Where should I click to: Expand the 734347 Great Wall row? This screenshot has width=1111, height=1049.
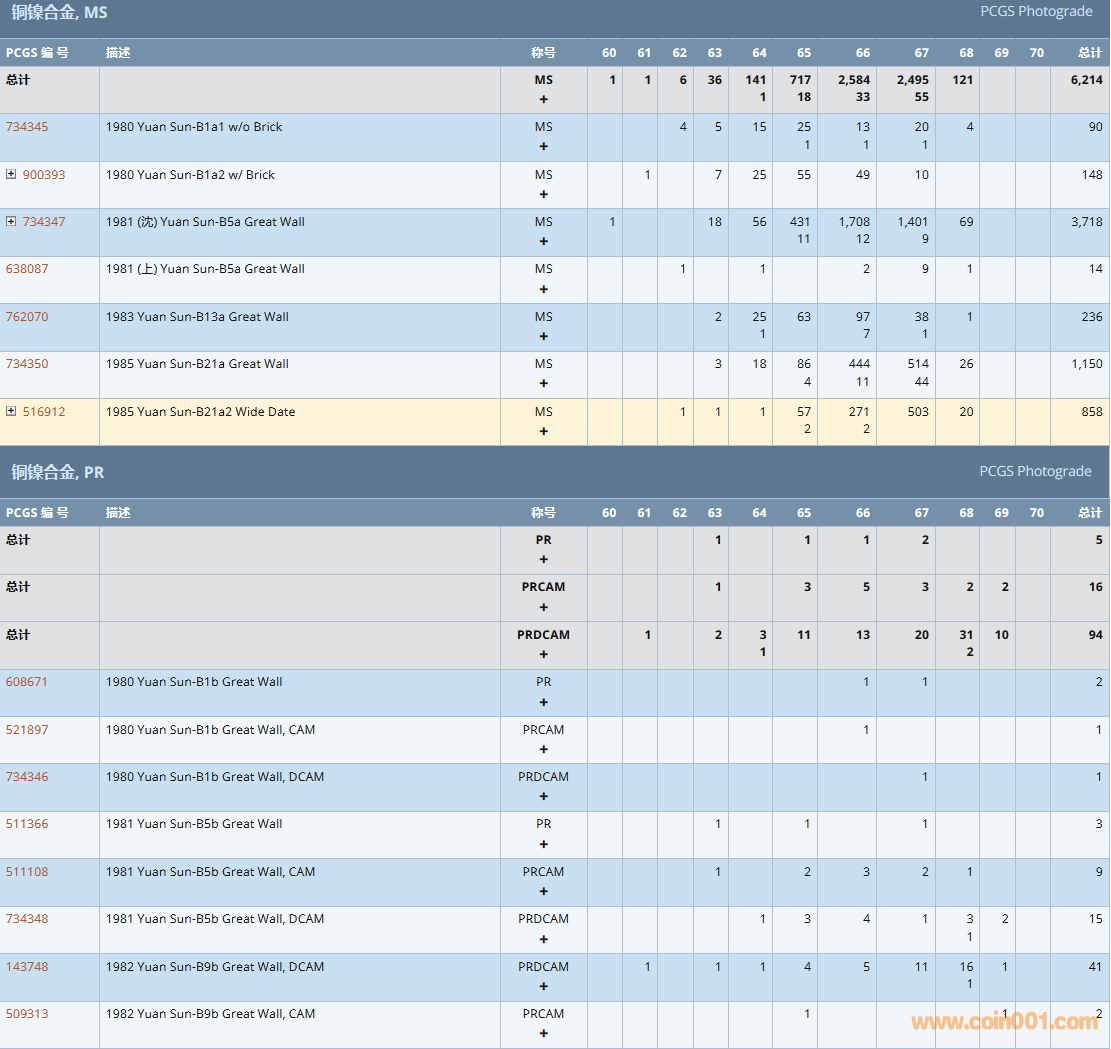pos(11,221)
